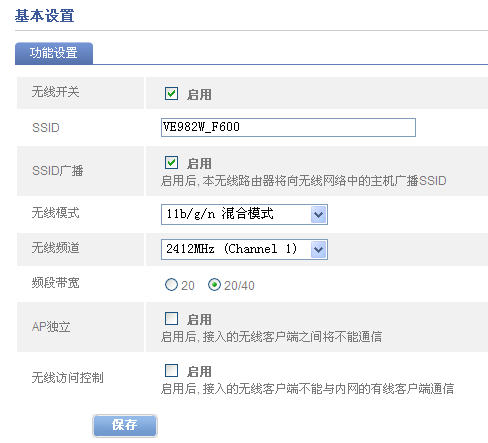Open the 功能设置 tab
This screenshot has height=443, width=488.
click(x=54, y=53)
